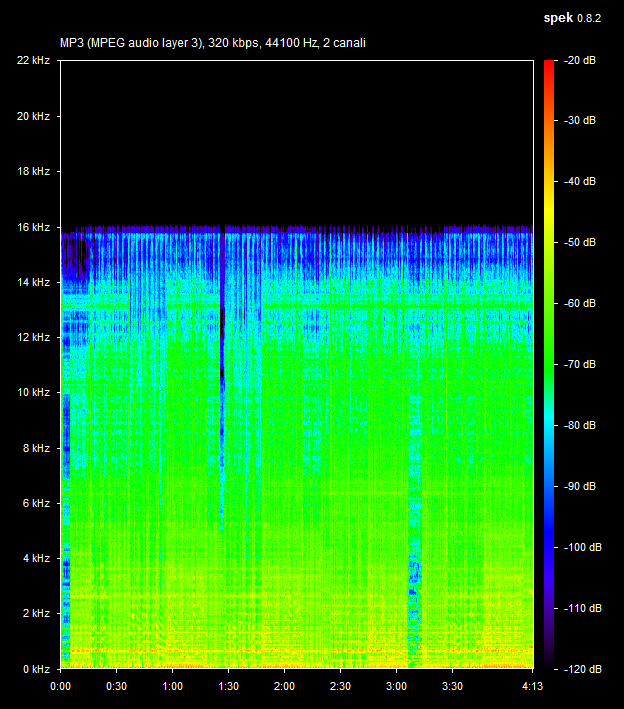Click the 1:00 time axis label
Viewport: 624px width, 709px height.
click(172, 686)
